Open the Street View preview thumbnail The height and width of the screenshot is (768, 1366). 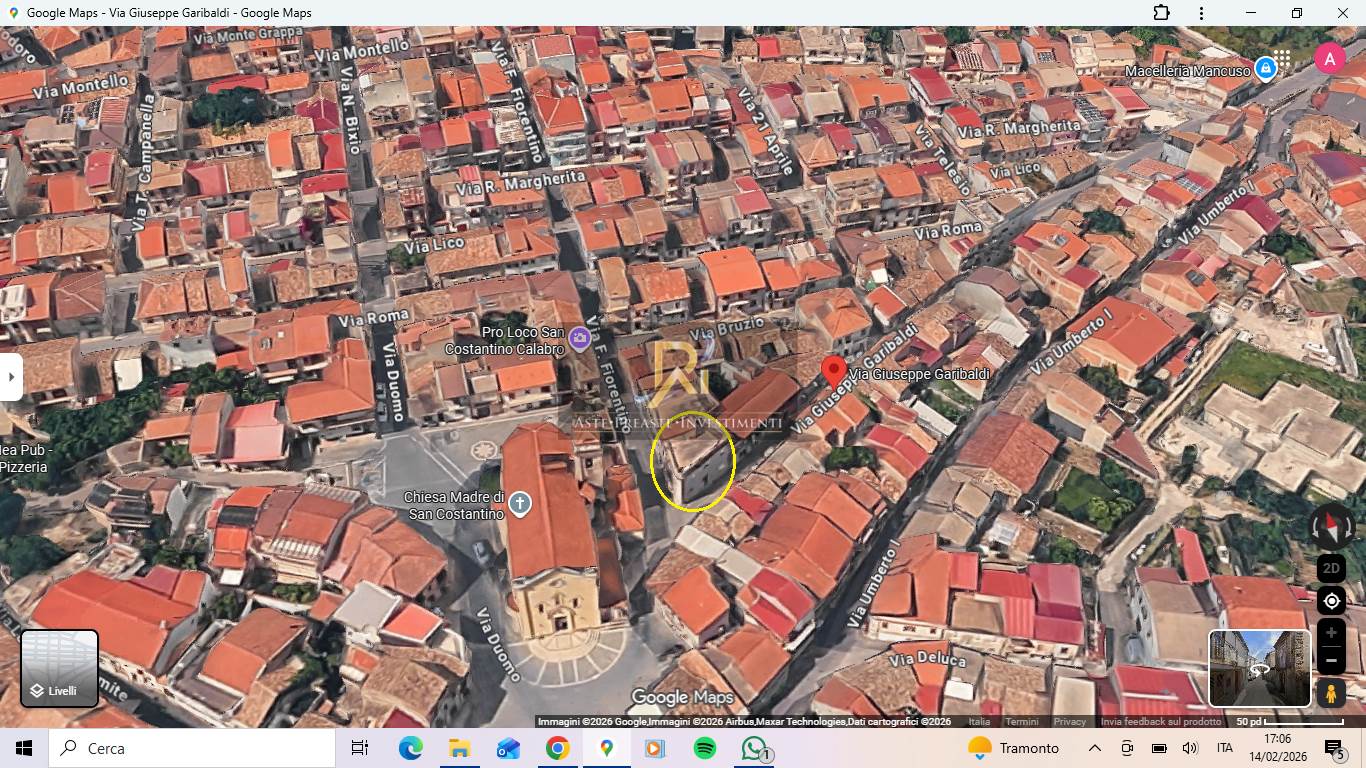[x=1259, y=668]
